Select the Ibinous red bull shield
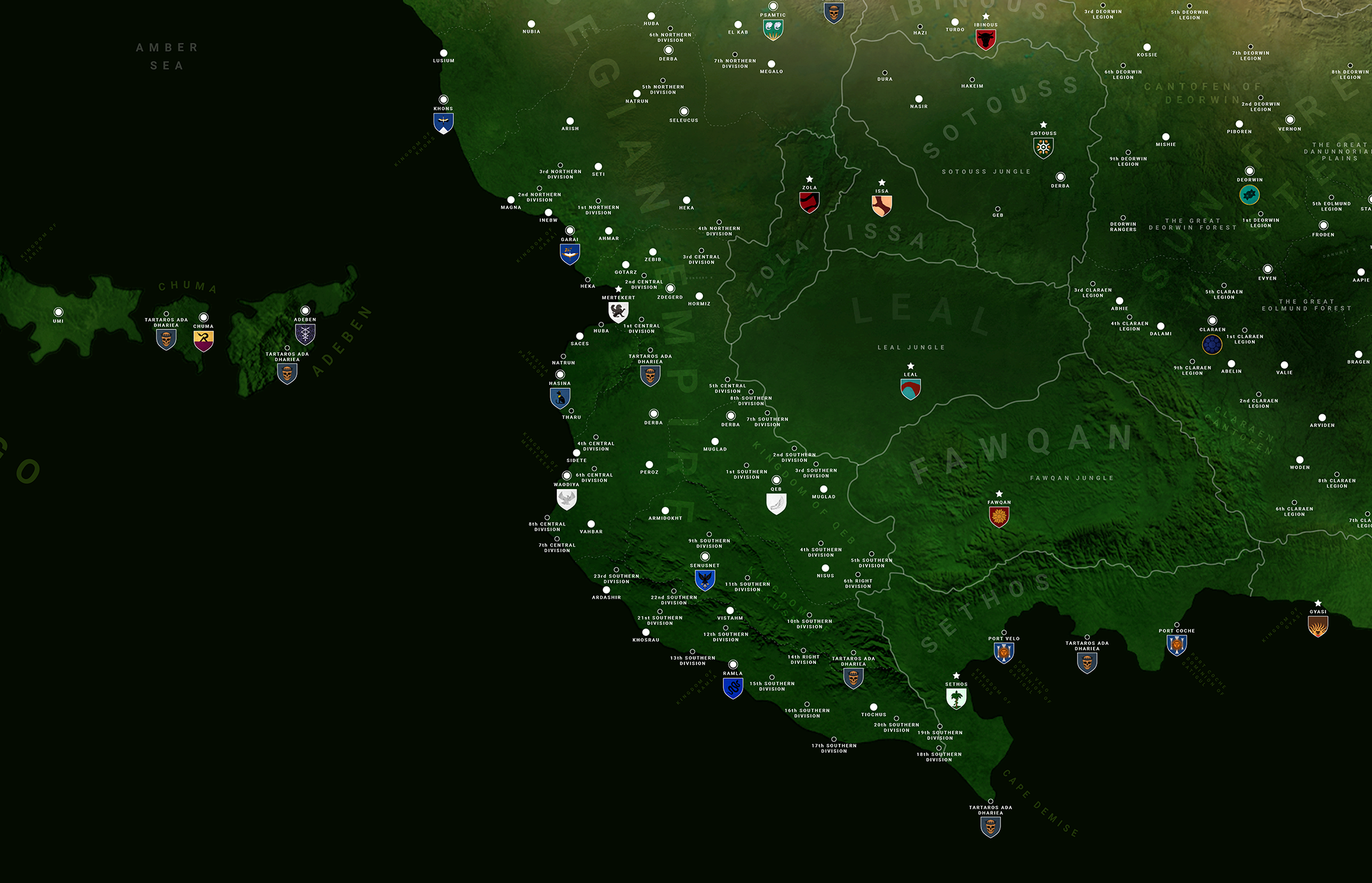 985,40
